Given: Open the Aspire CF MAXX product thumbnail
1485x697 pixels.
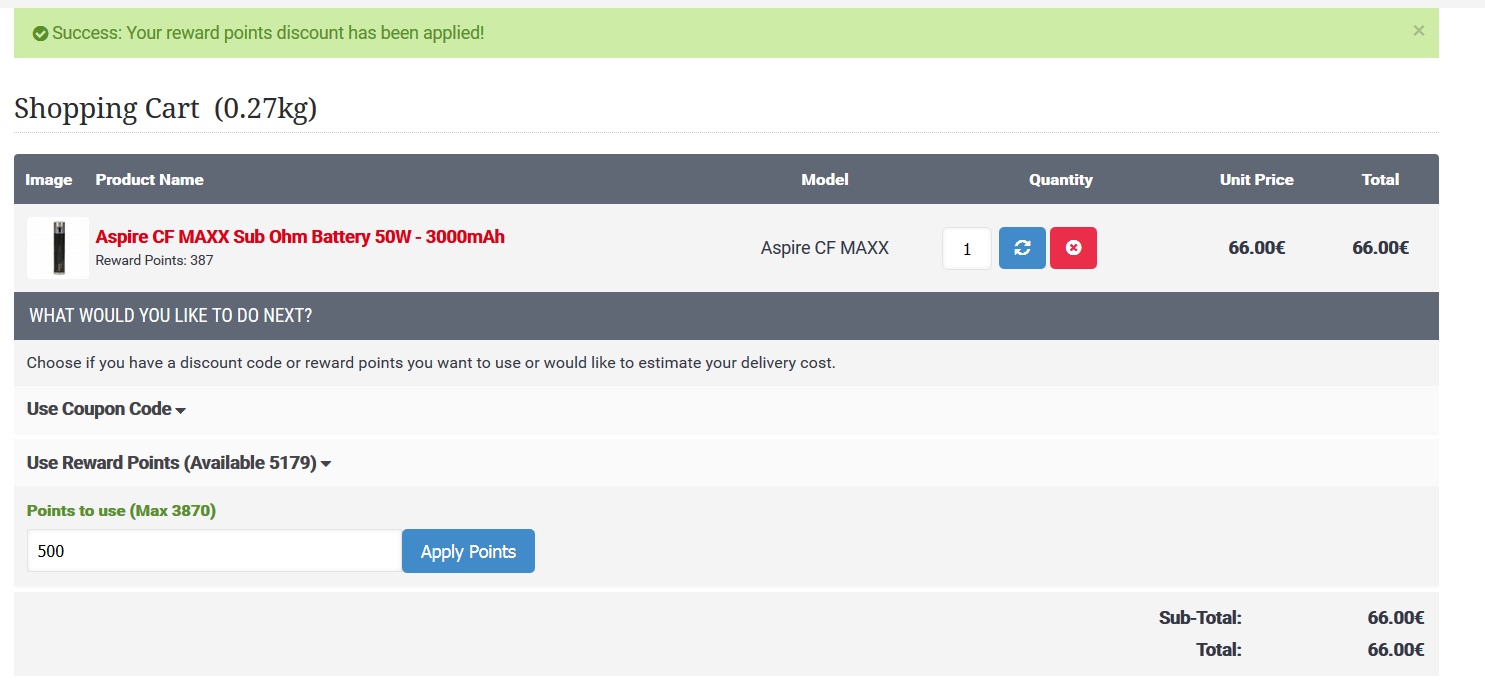Looking at the screenshot, I should point(58,247).
